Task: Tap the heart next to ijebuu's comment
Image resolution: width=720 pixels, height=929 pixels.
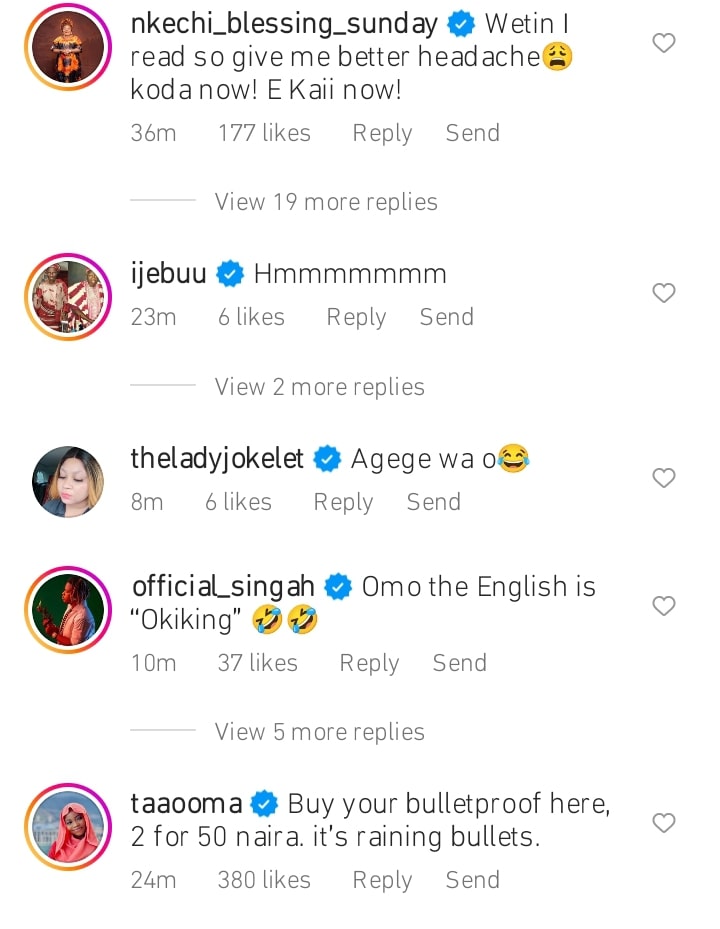Action: (x=663, y=293)
